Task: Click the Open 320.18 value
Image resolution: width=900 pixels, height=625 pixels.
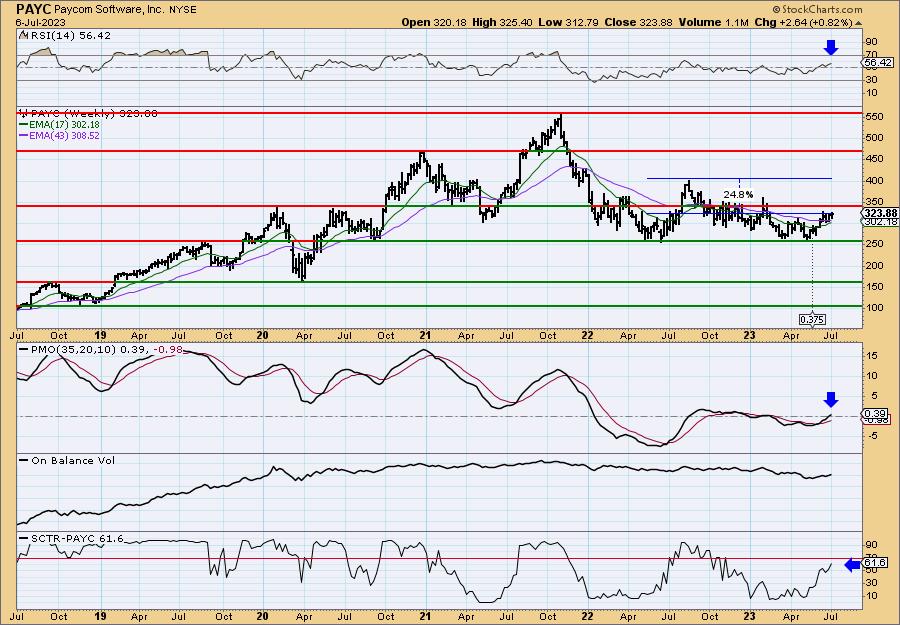Action: tap(435, 22)
